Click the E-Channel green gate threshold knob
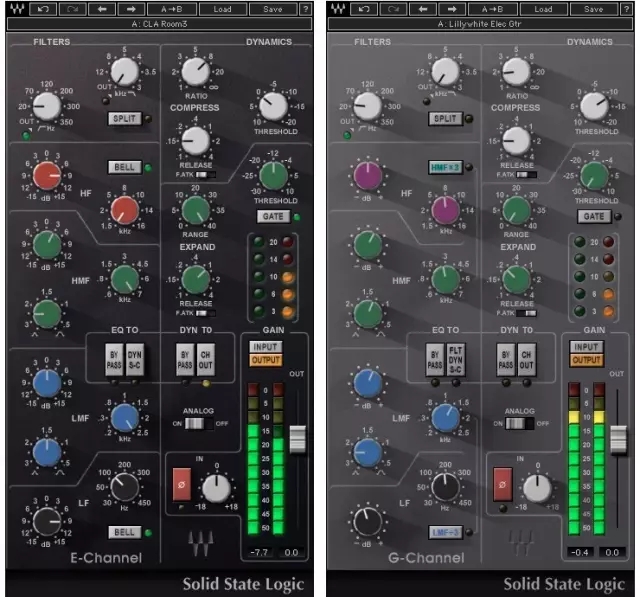The height and width of the screenshot is (597, 640). point(273,175)
